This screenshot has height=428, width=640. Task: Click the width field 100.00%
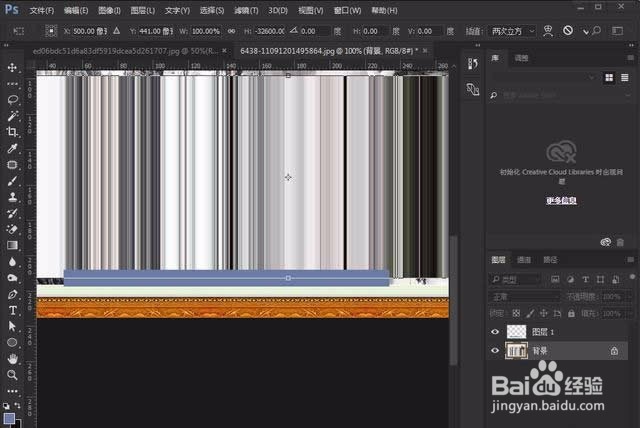[206, 31]
